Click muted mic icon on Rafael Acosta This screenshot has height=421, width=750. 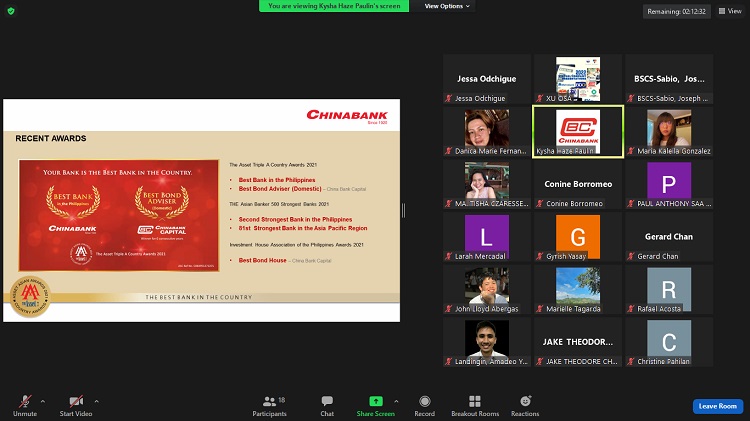[631, 309]
